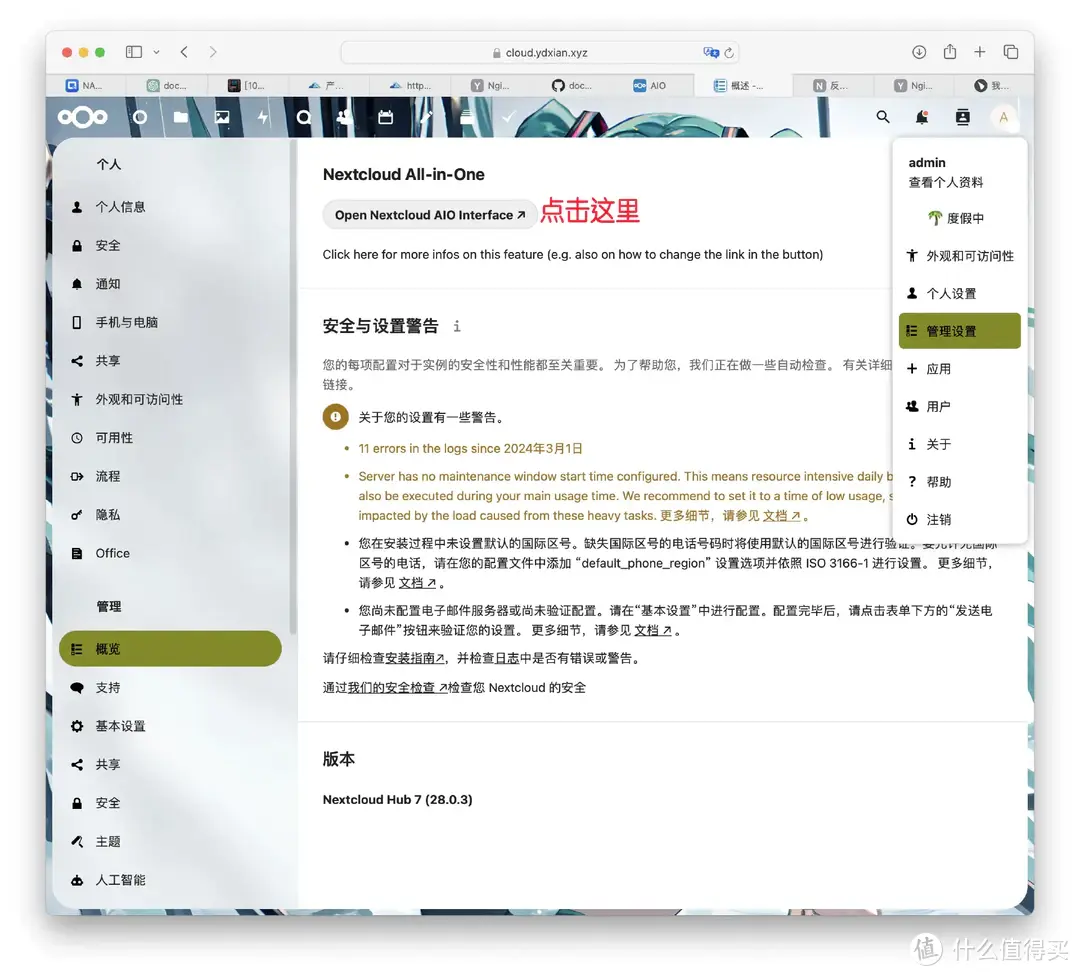Click 查看个人资料 under admin

(x=946, y=183)
